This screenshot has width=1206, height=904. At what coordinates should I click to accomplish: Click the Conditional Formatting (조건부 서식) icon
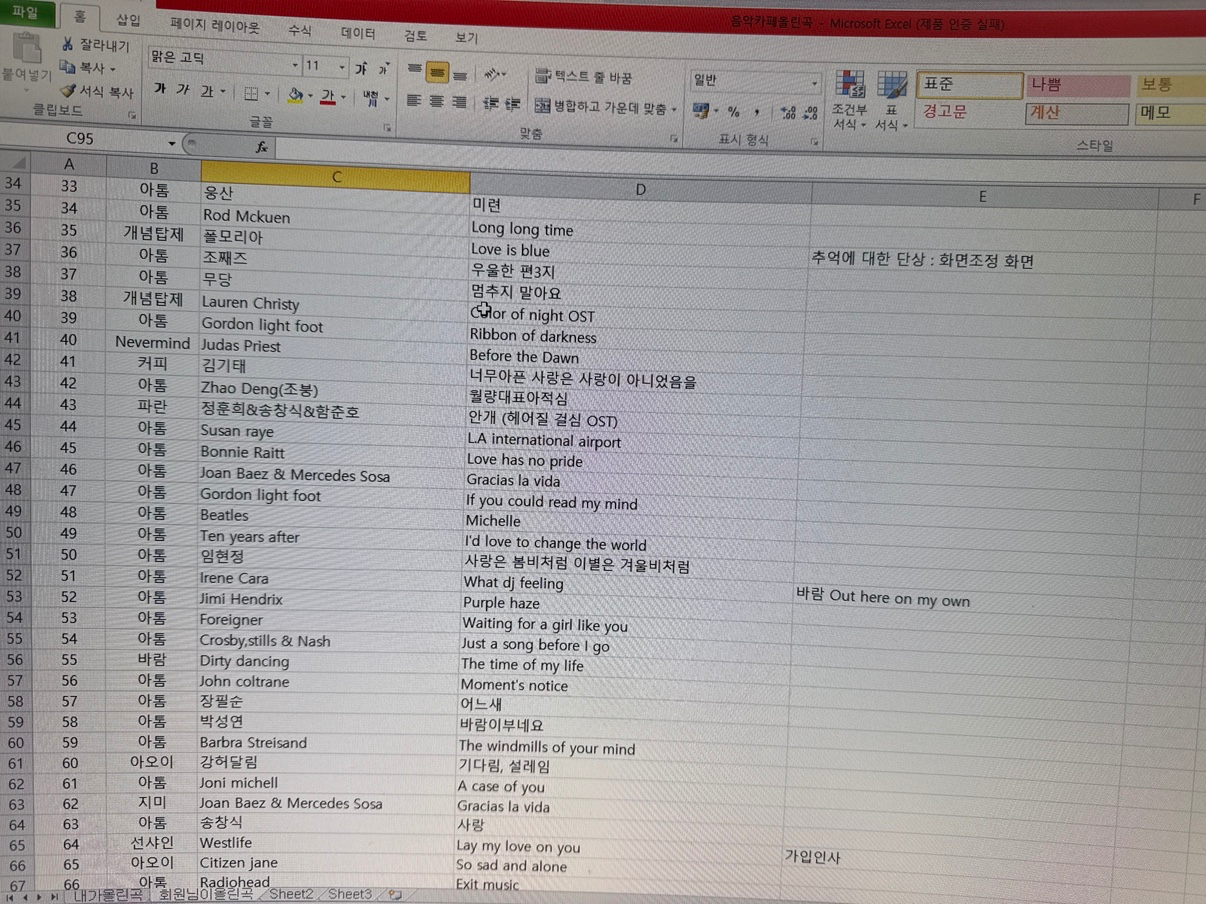pos(850,87)
